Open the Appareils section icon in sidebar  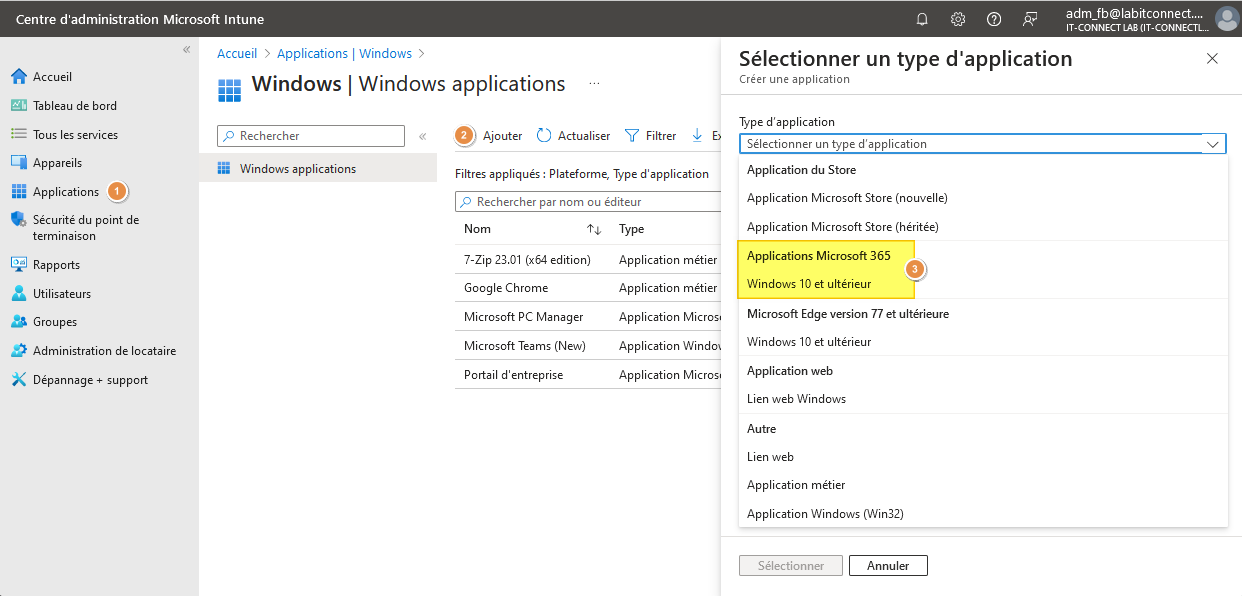19,162
